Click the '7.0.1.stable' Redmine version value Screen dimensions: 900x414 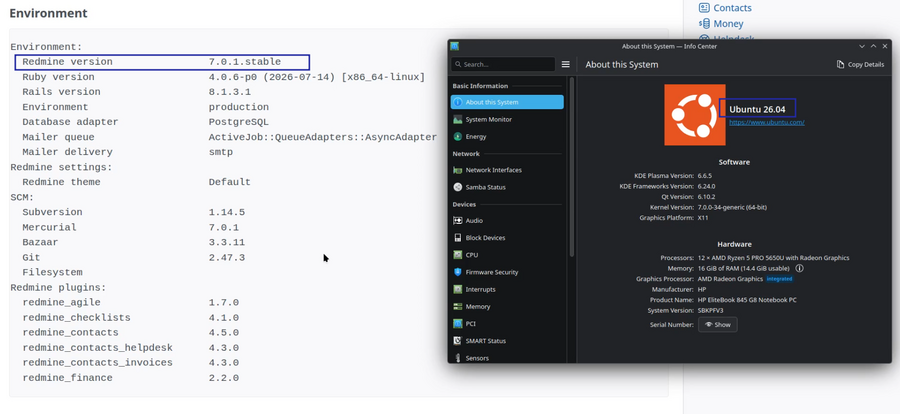point(245,62)
